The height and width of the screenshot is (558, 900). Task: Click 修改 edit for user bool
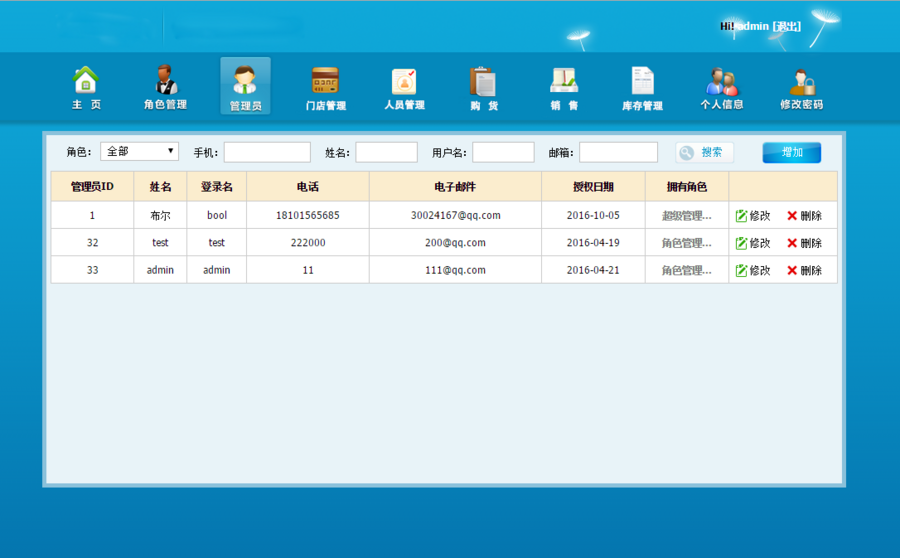pyautogui.click(x=753, y=215)
